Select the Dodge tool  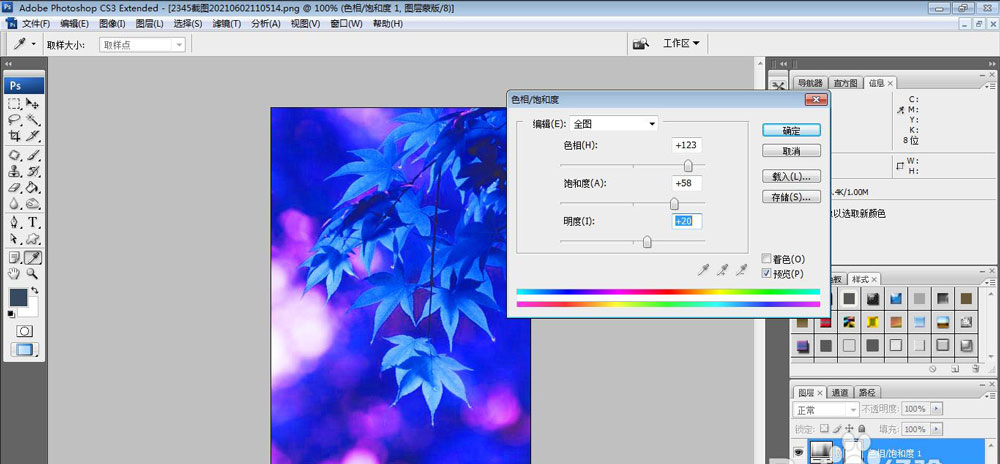tap(33, 203)
